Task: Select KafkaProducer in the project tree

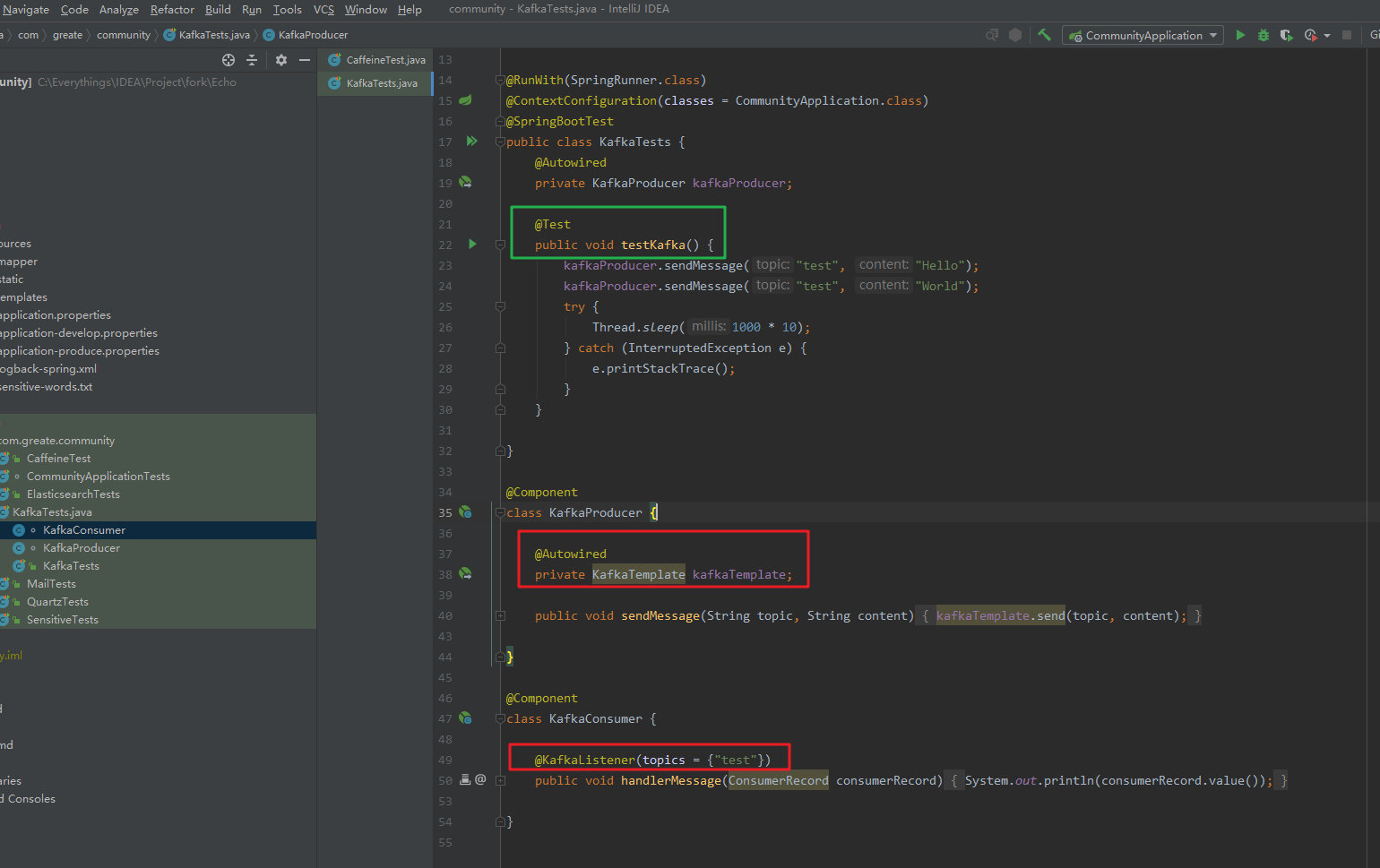Action: click(x=82, y=548)
